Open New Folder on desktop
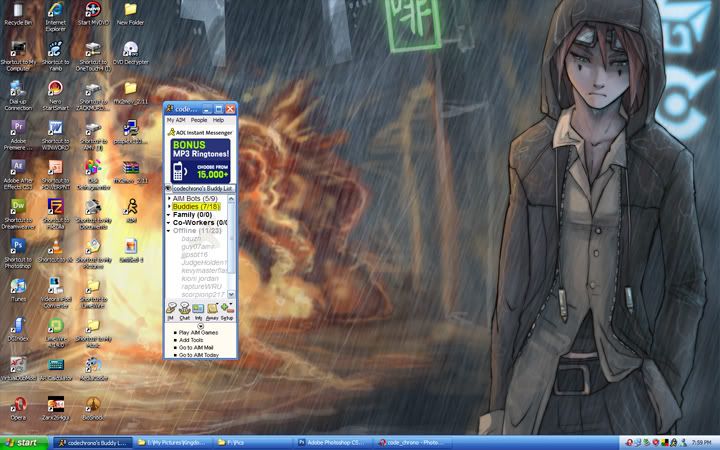This screenshot has height=450, width=720. click(x=130, y=14)
